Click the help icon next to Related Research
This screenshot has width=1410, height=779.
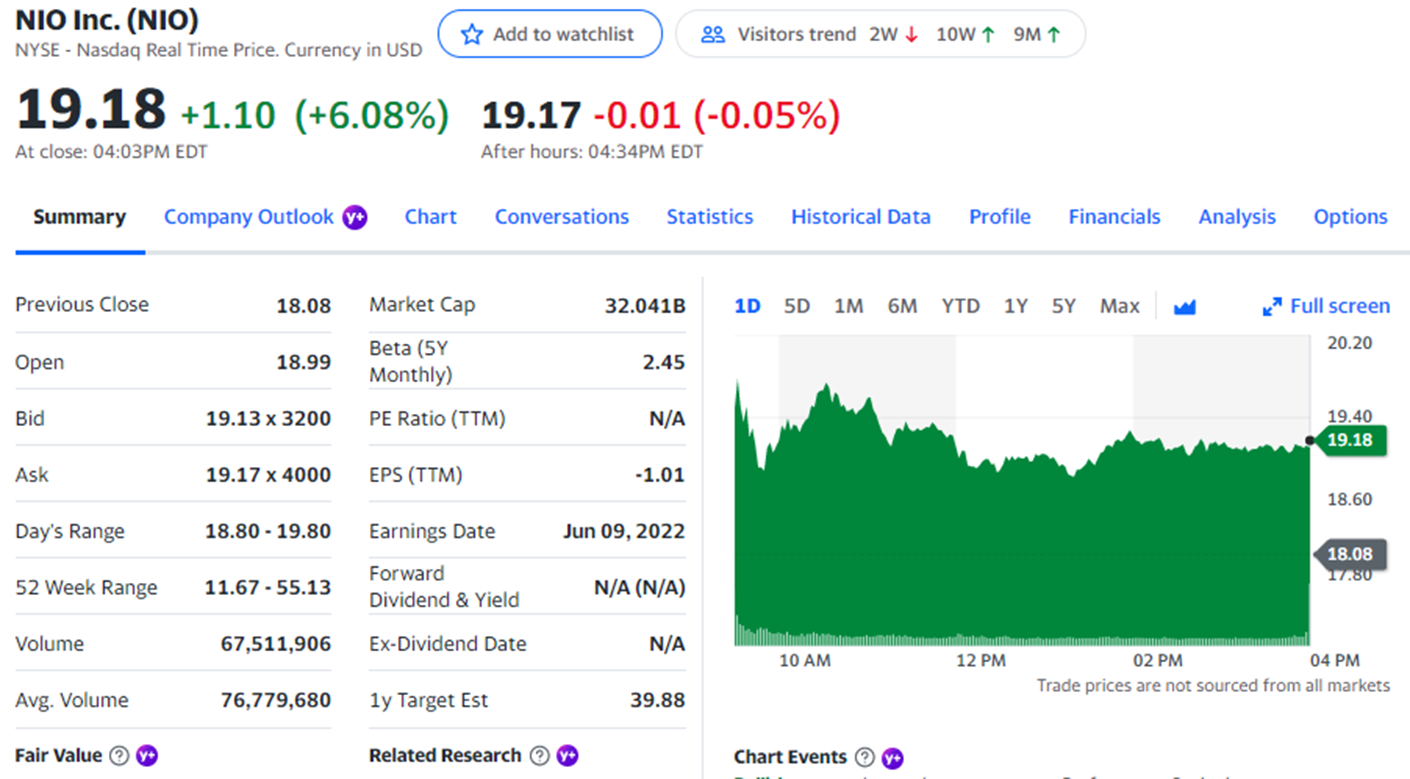point(539,755)
